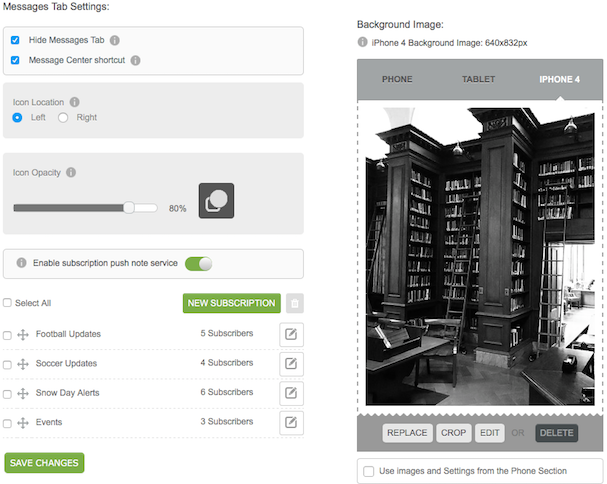The height and width of the screenshot is (484, 607).
Task: Click the message icon opacity preview
Action: pos(216,201)
